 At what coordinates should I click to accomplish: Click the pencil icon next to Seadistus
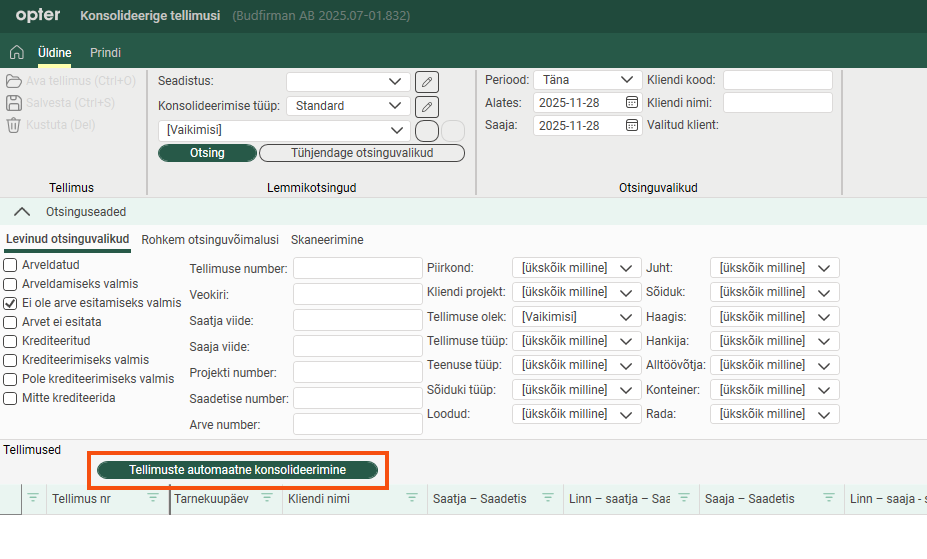426,82
